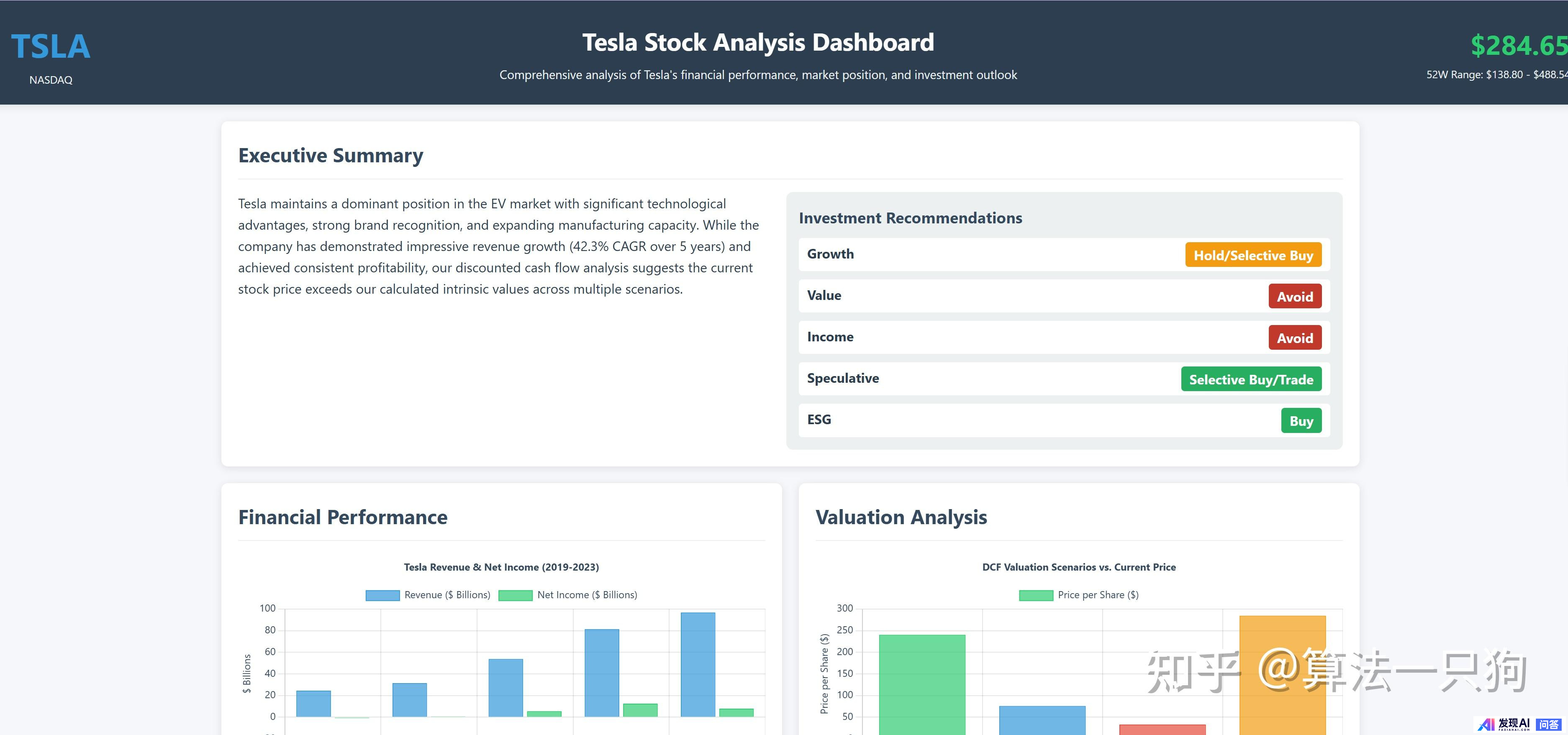Click the DCF Valuation Scenarios chart title
Image resolution: width=1568 pixels, height=735 pixels.
pyautogui.click(x=1079, y=567)
